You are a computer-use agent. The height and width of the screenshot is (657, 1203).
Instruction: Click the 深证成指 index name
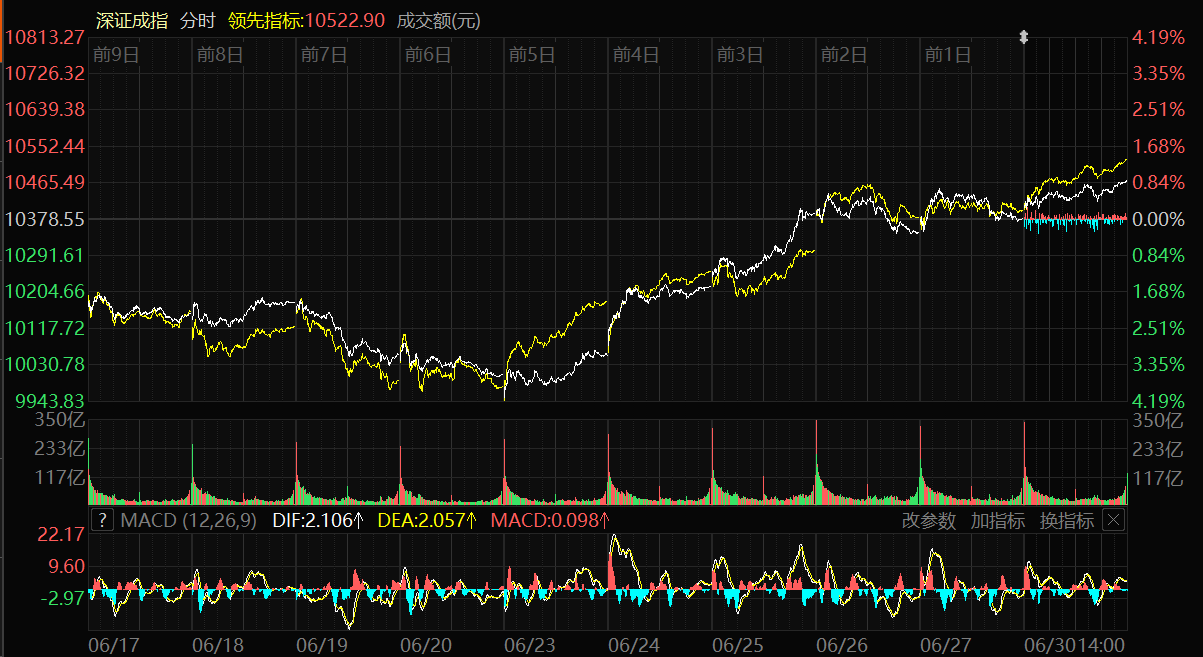[132, 21]
